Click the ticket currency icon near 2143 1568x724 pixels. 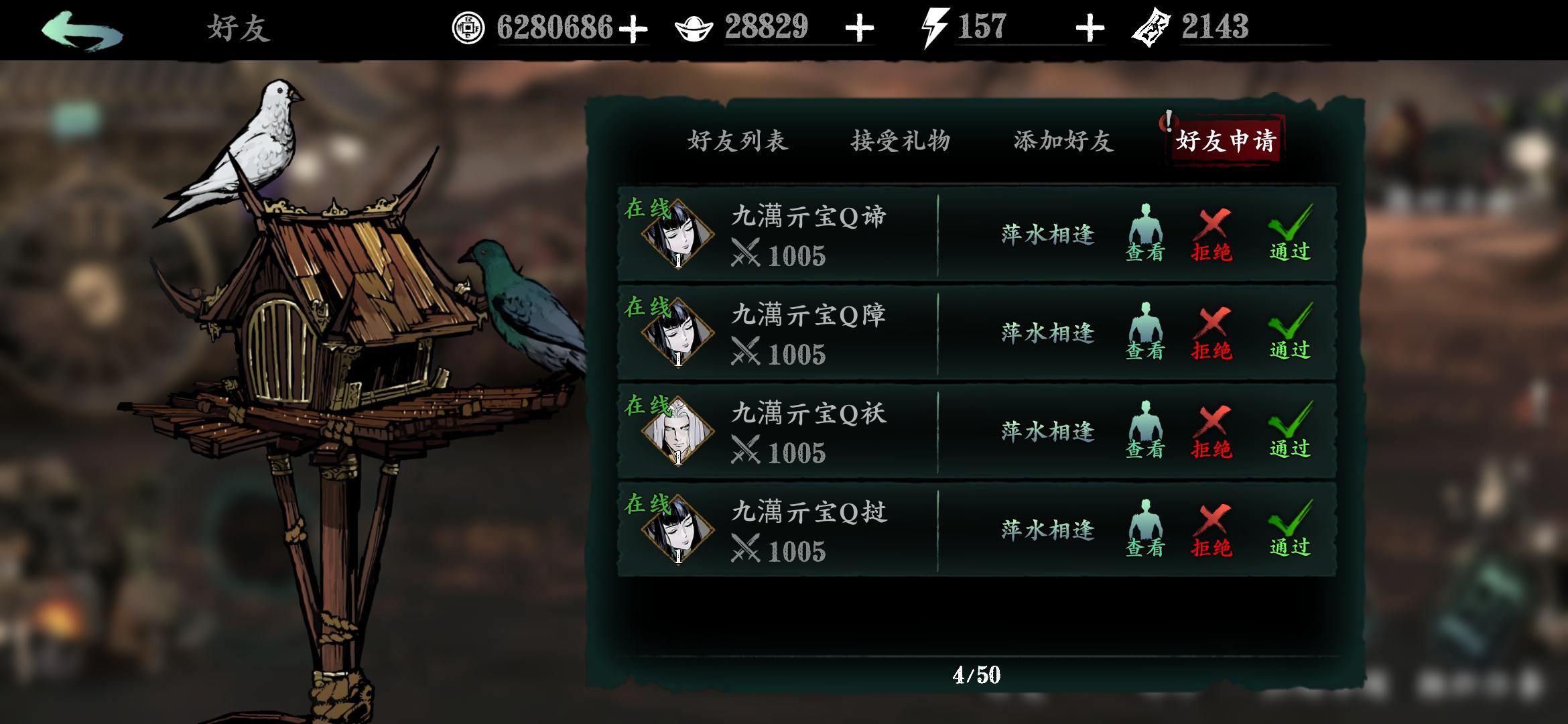click(1151, 28)
